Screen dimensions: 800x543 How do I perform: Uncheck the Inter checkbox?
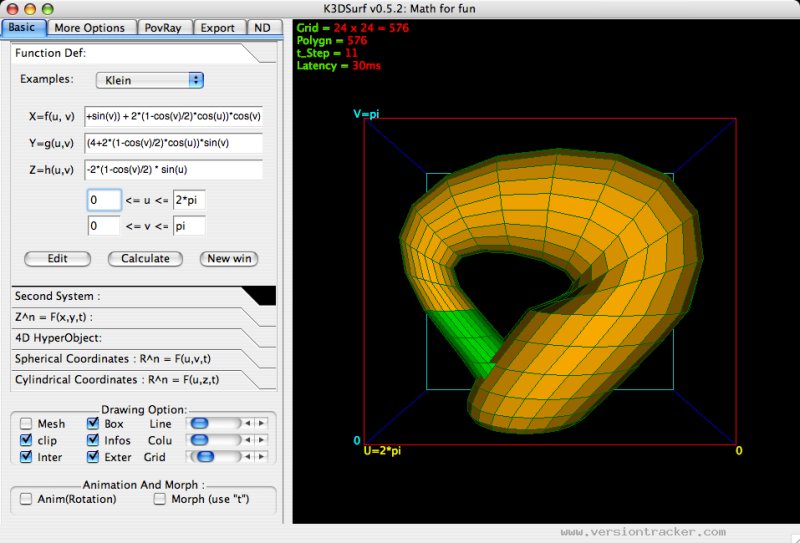point(26,457)
